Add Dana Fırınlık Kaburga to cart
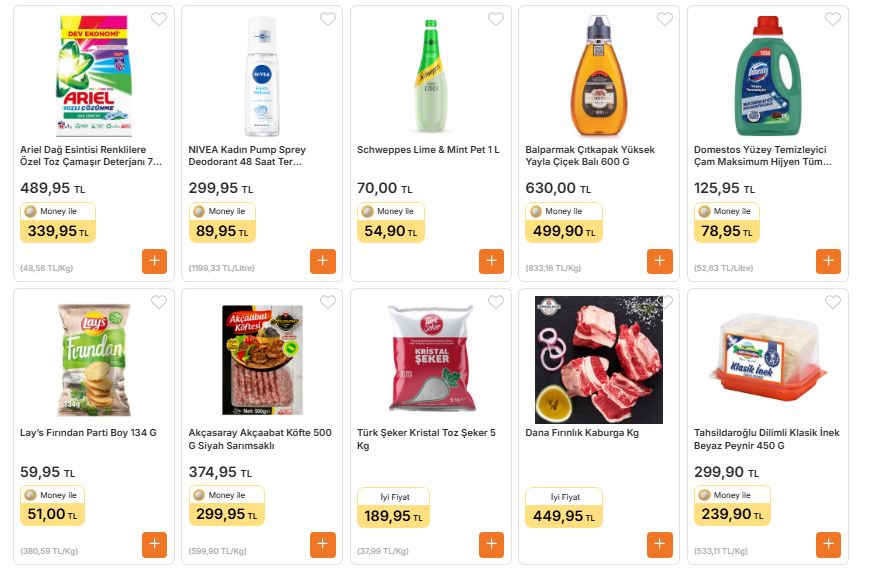This screenshot has height=571, width=869. coord(660,545)
